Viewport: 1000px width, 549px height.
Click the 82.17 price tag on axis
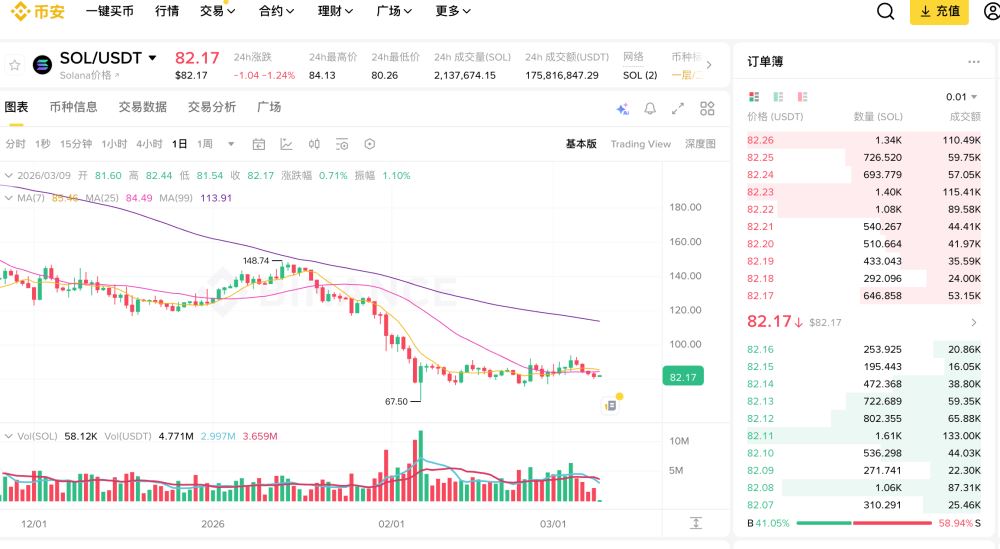(683, 377)
